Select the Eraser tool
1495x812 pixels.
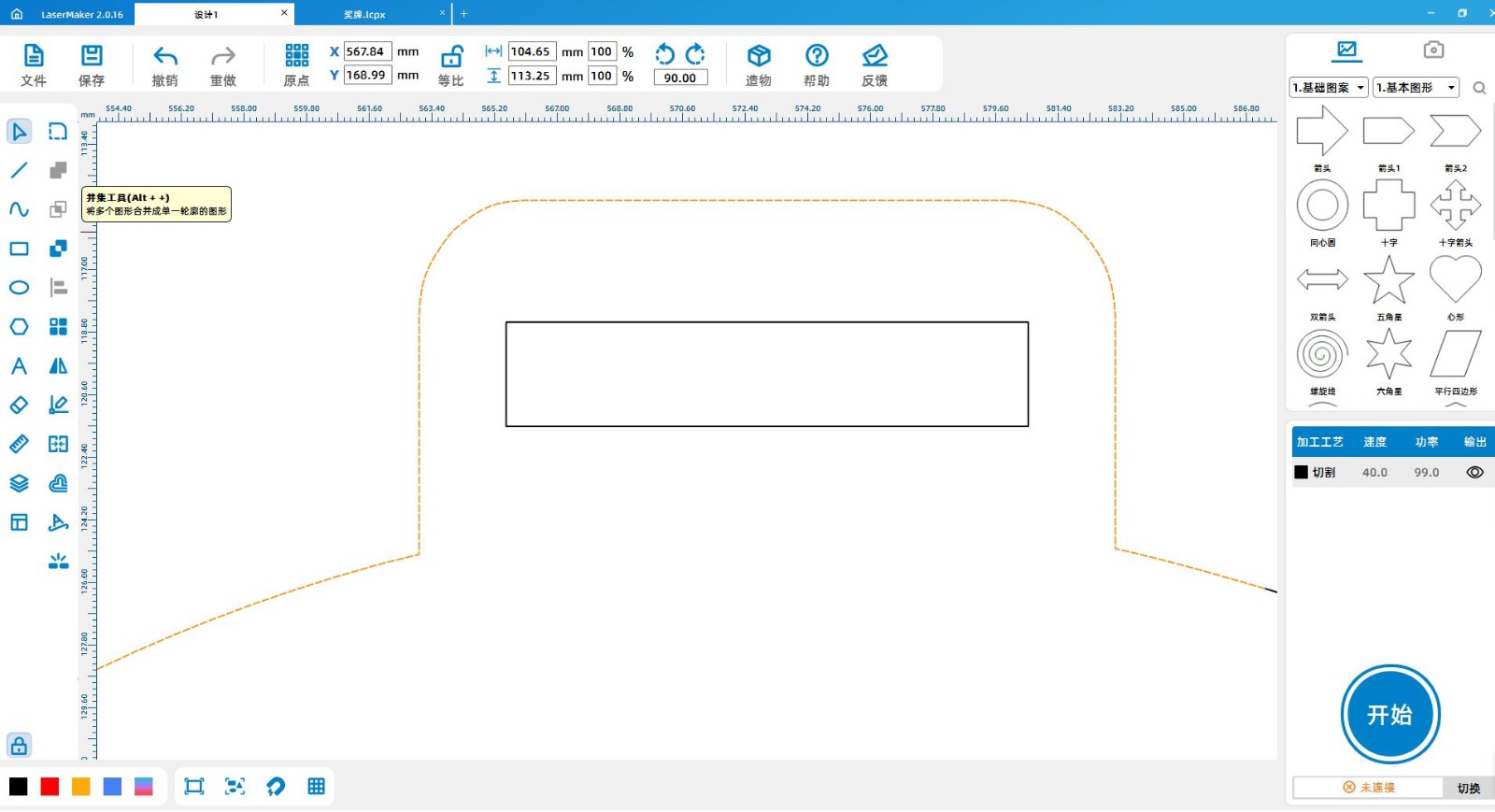click(x=19, y=406)
